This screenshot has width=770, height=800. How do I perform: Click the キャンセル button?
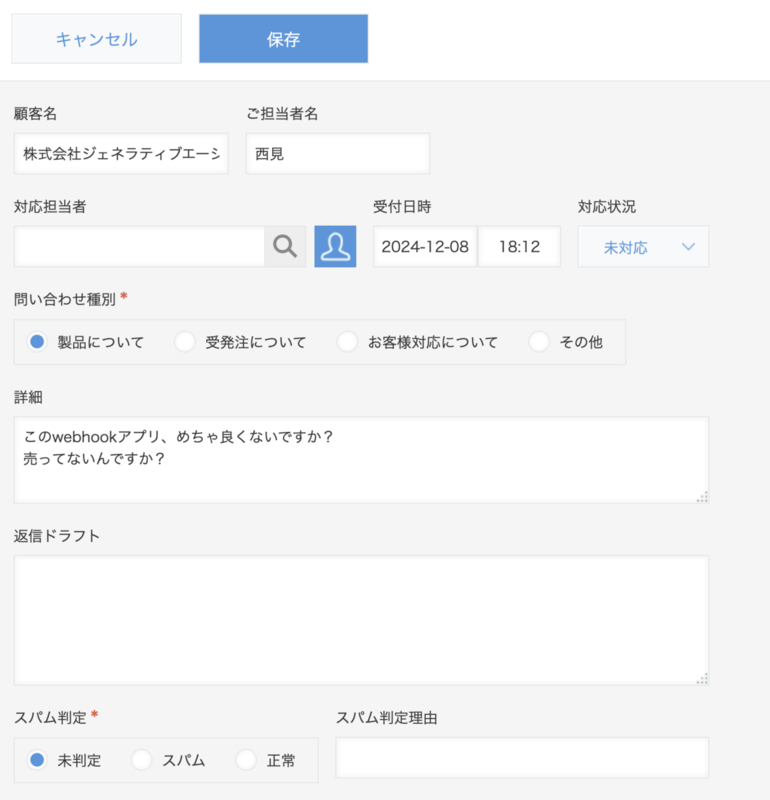[96, 39]
